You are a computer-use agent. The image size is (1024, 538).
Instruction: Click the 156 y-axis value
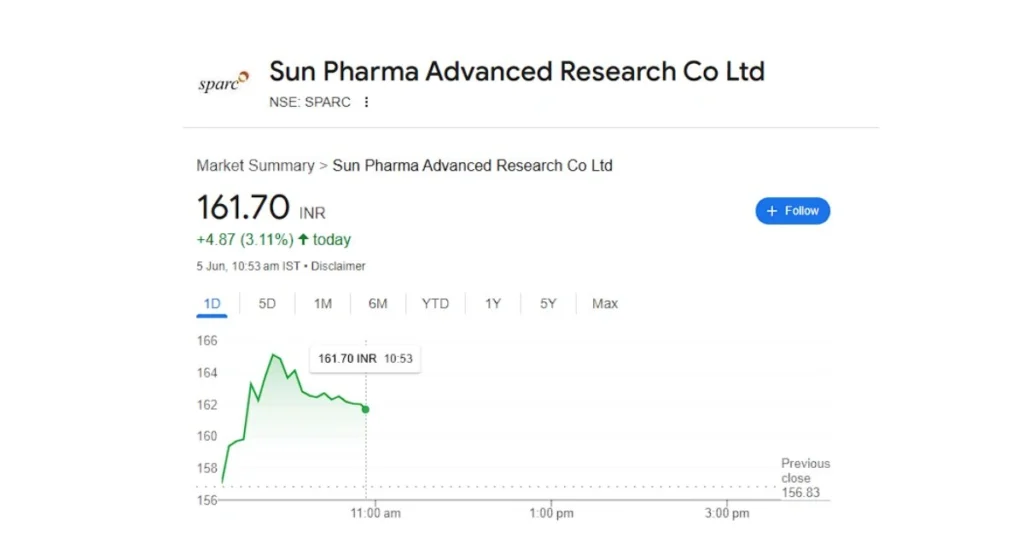207,500
